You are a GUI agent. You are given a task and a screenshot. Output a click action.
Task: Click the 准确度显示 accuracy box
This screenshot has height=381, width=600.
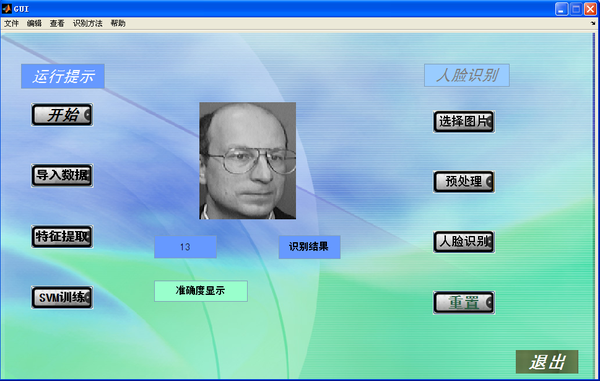point(201,291)
